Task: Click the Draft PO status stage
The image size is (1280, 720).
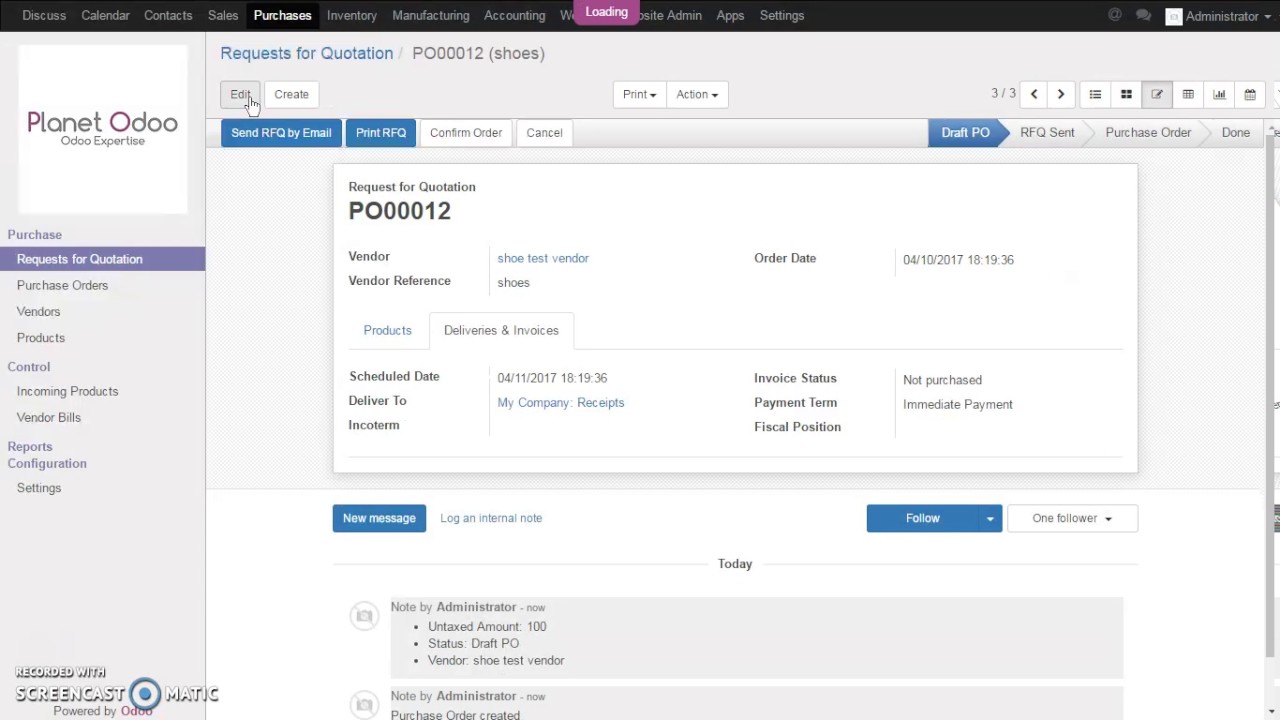Action: click(965, 132)
